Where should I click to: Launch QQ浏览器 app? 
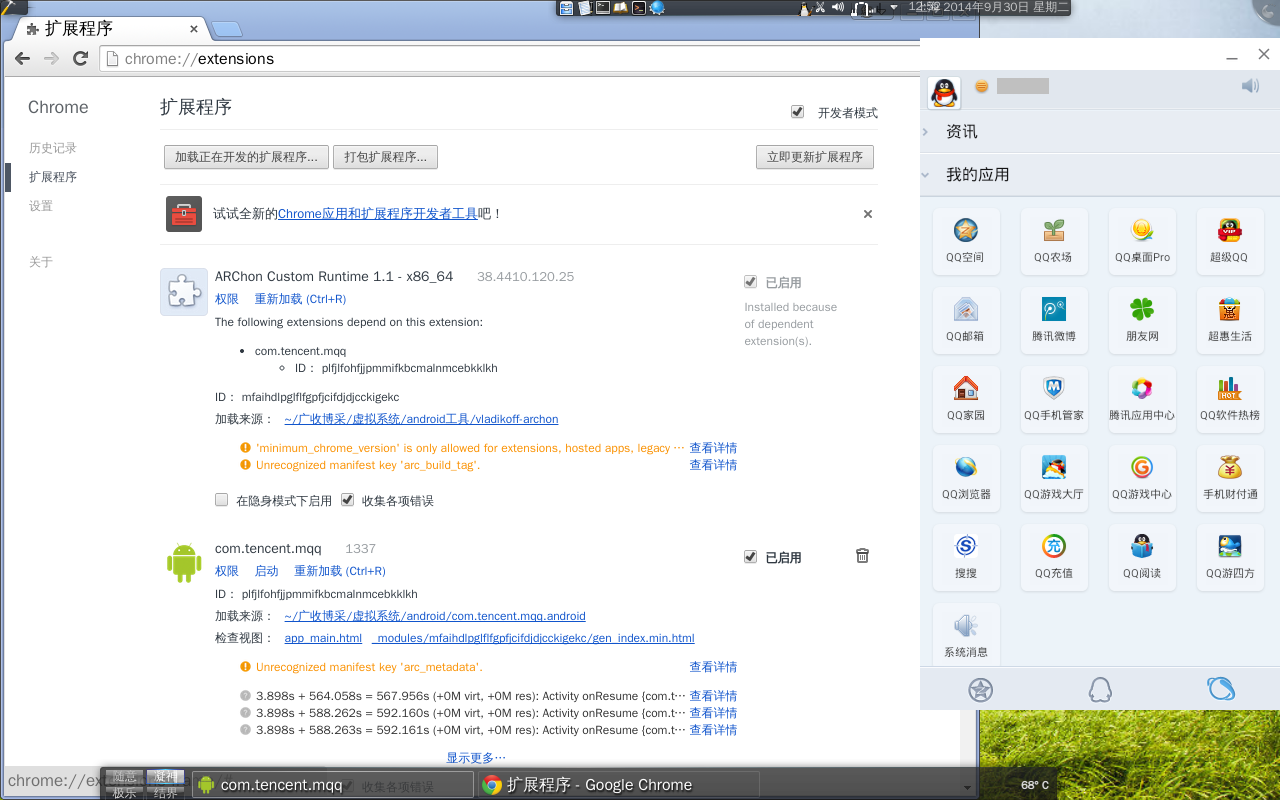pyautogui.click(x=965, y=478)
